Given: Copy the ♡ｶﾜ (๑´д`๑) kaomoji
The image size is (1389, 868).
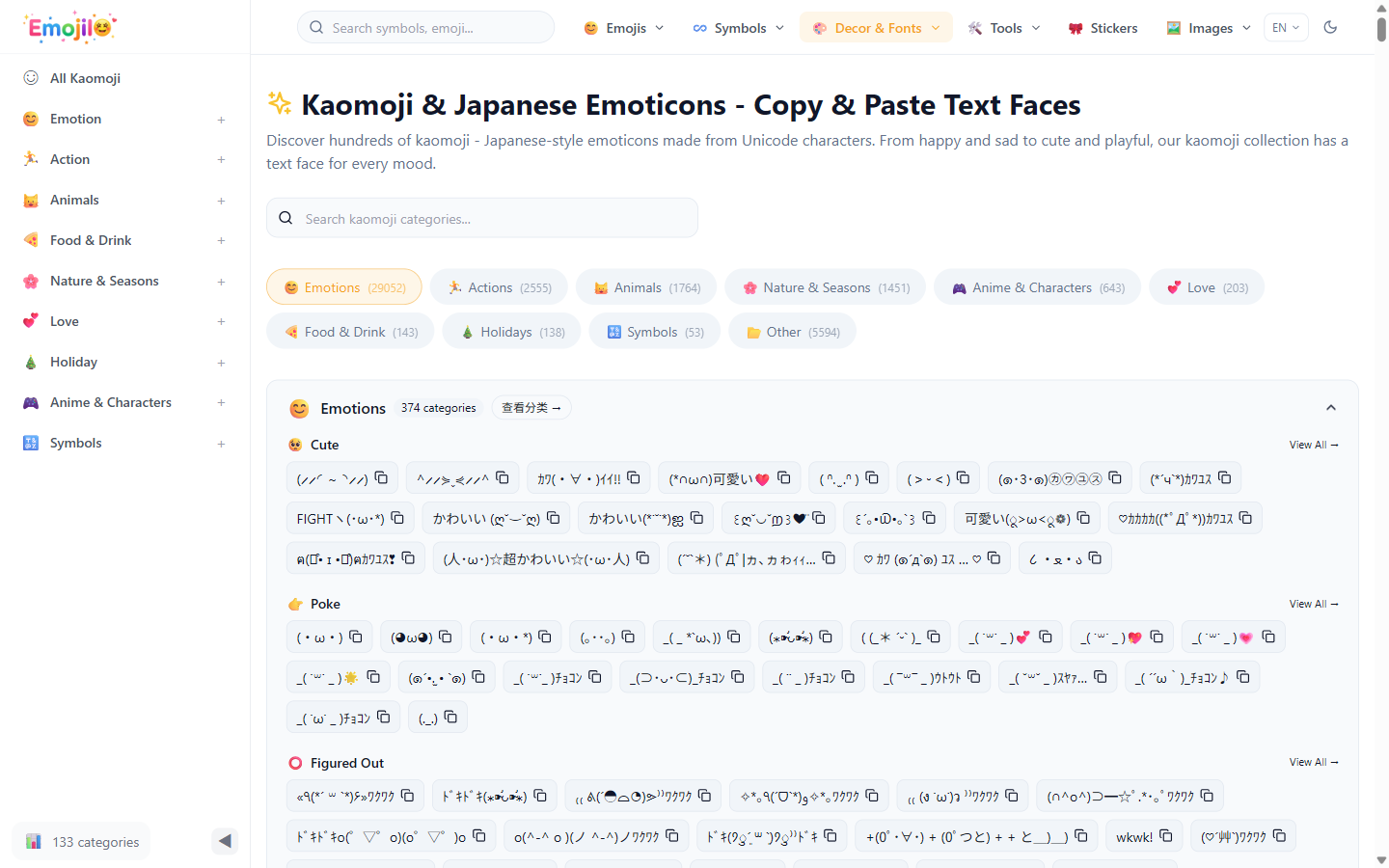Looking at the screenshot, I should click(994, 557).
